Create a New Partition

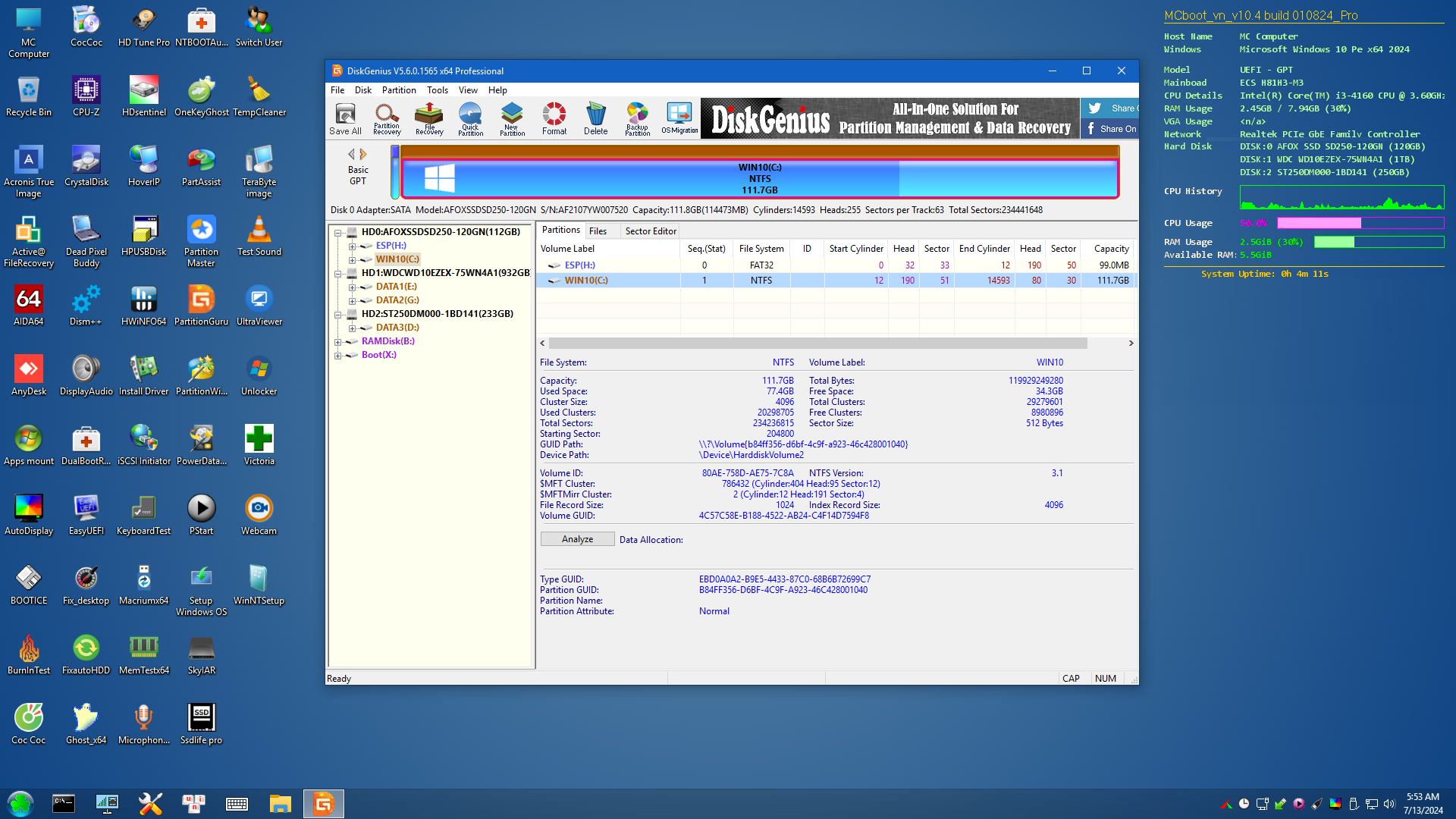point(512,118)
